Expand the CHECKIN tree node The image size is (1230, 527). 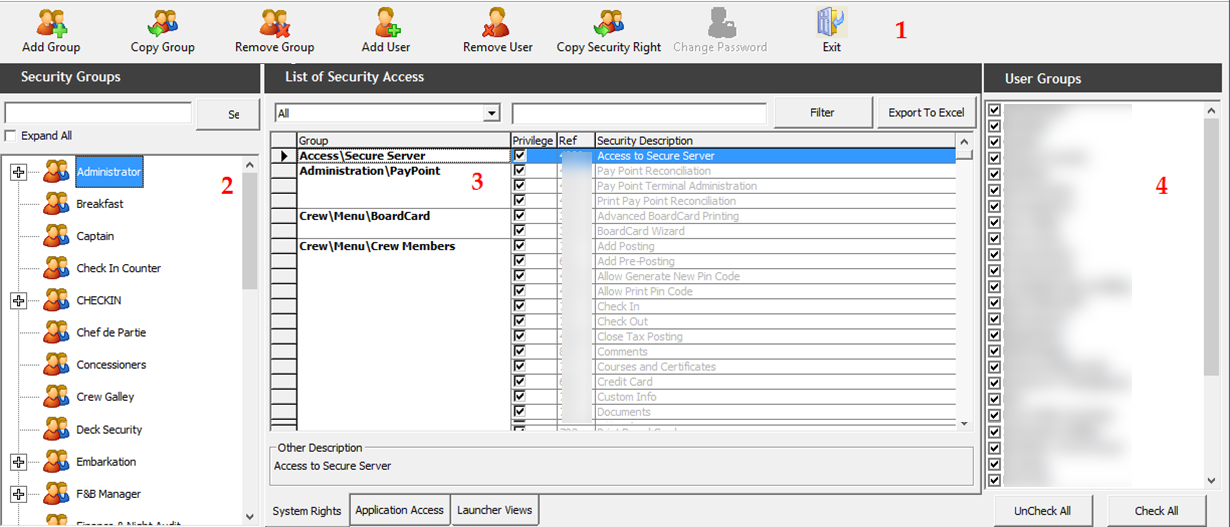click(18, 300)
